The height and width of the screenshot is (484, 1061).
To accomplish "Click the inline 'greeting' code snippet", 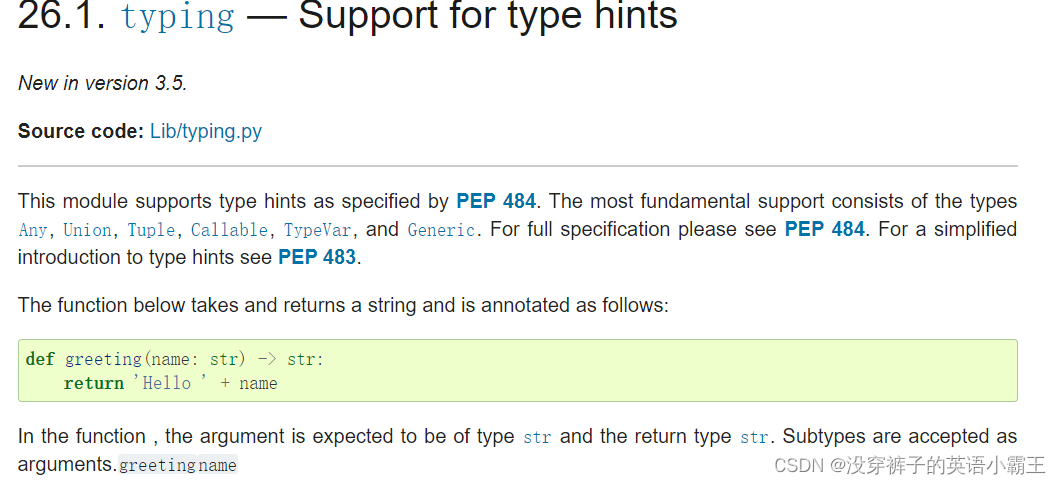I will (157, 465).
